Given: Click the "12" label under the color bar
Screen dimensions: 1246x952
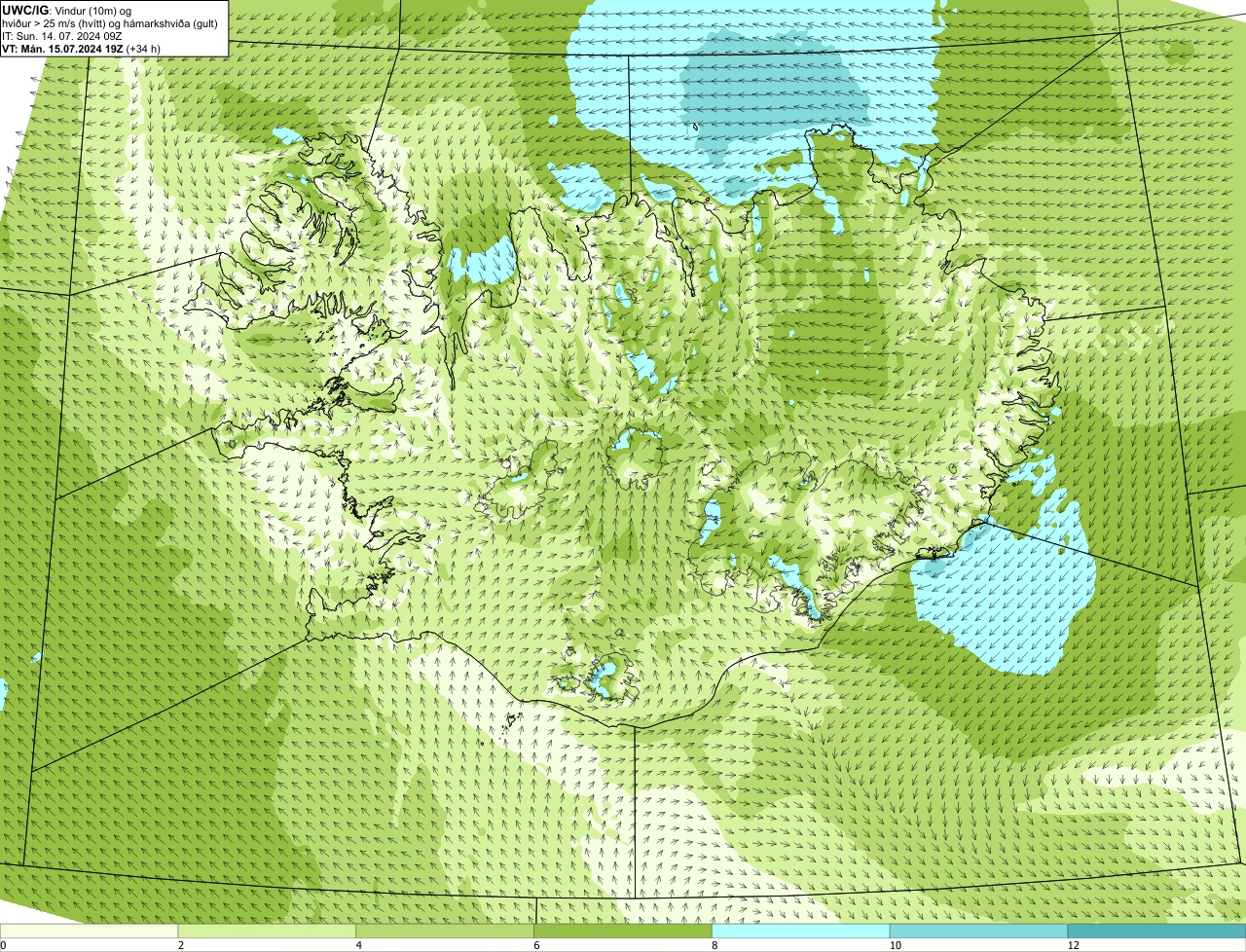Looking at the screenshot, I should 1073,945.
